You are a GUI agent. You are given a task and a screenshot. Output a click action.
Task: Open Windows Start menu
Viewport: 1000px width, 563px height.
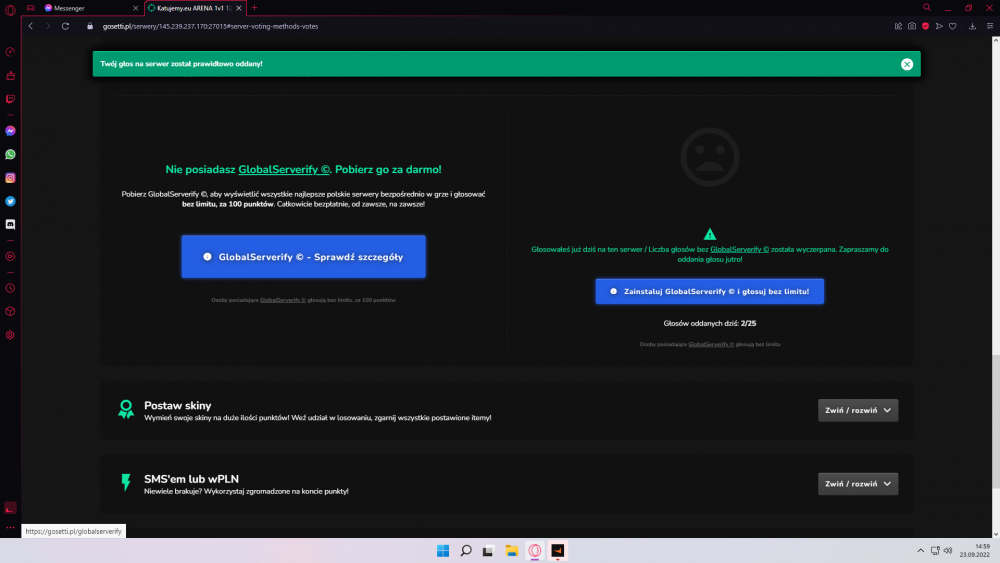click(443, 551)
